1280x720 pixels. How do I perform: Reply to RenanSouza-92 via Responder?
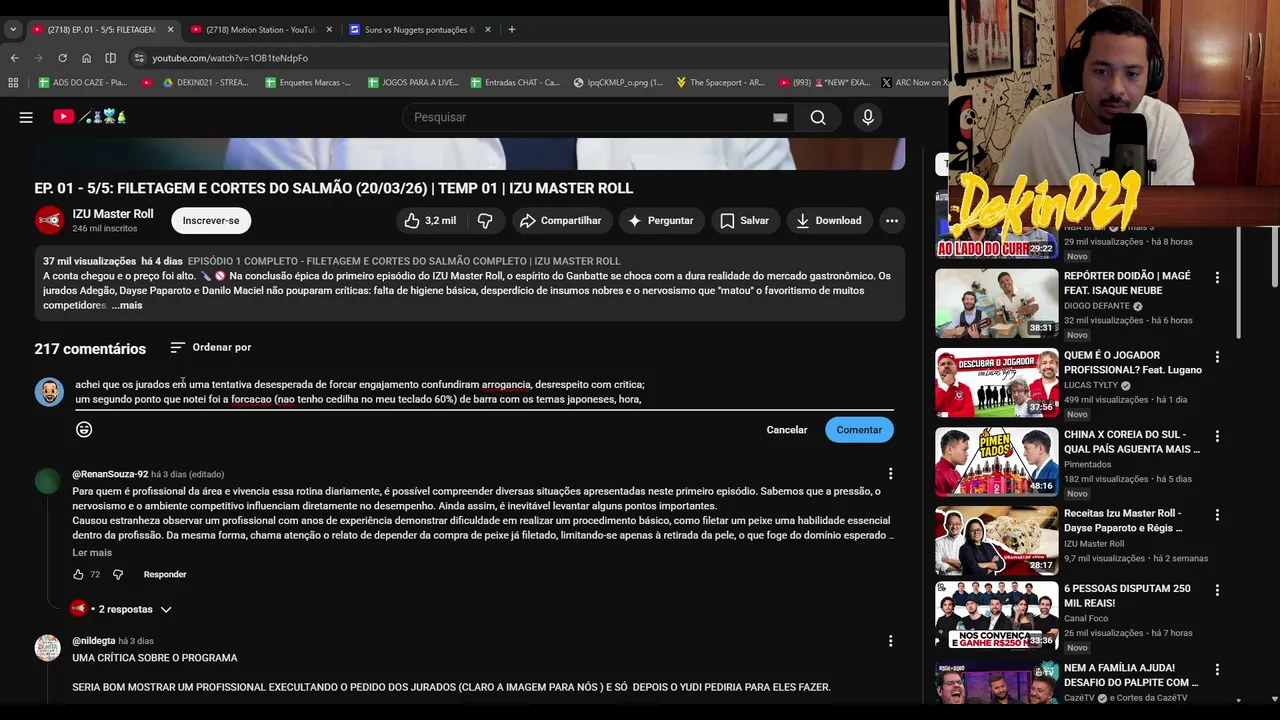tap(165, 574)
